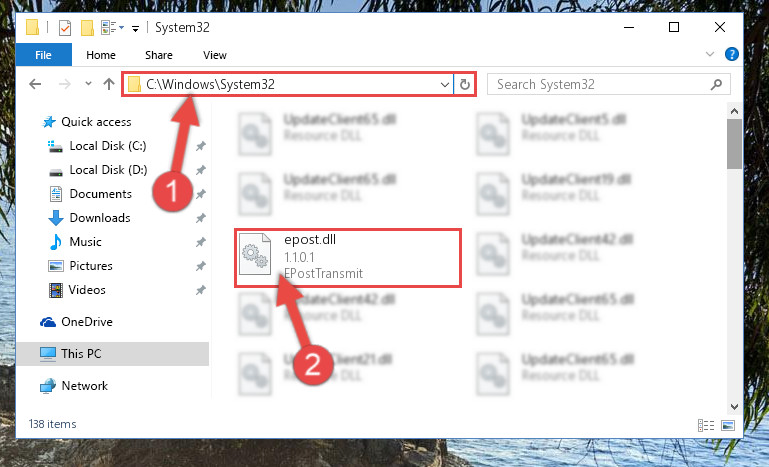Toggle the pin next to Documents
The image size is (769, 467).
point(201,194)
